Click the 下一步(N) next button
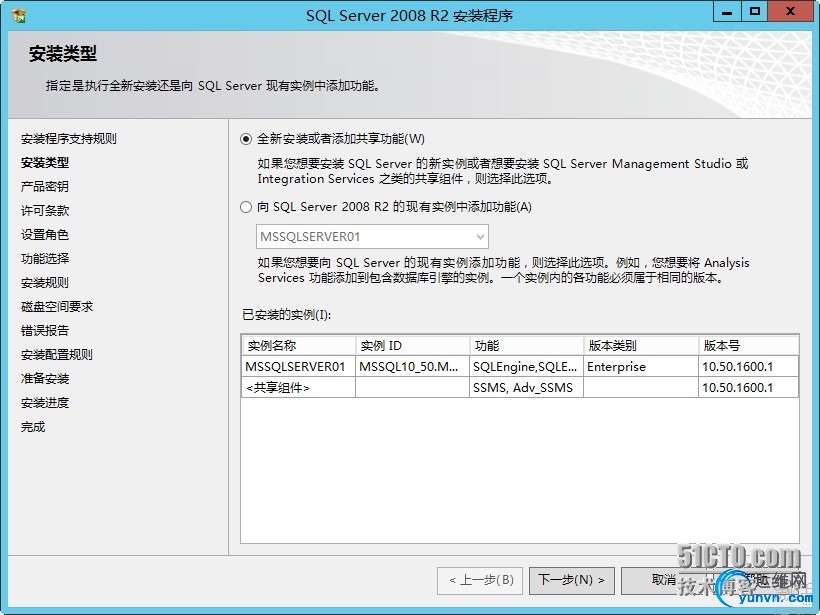820x615 pixels. pos(572,580)
